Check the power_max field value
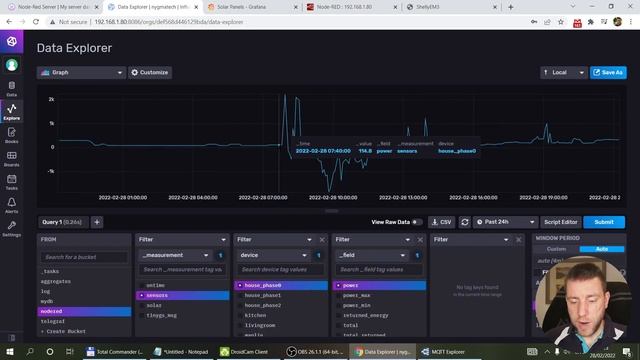 tap(338, 295)
